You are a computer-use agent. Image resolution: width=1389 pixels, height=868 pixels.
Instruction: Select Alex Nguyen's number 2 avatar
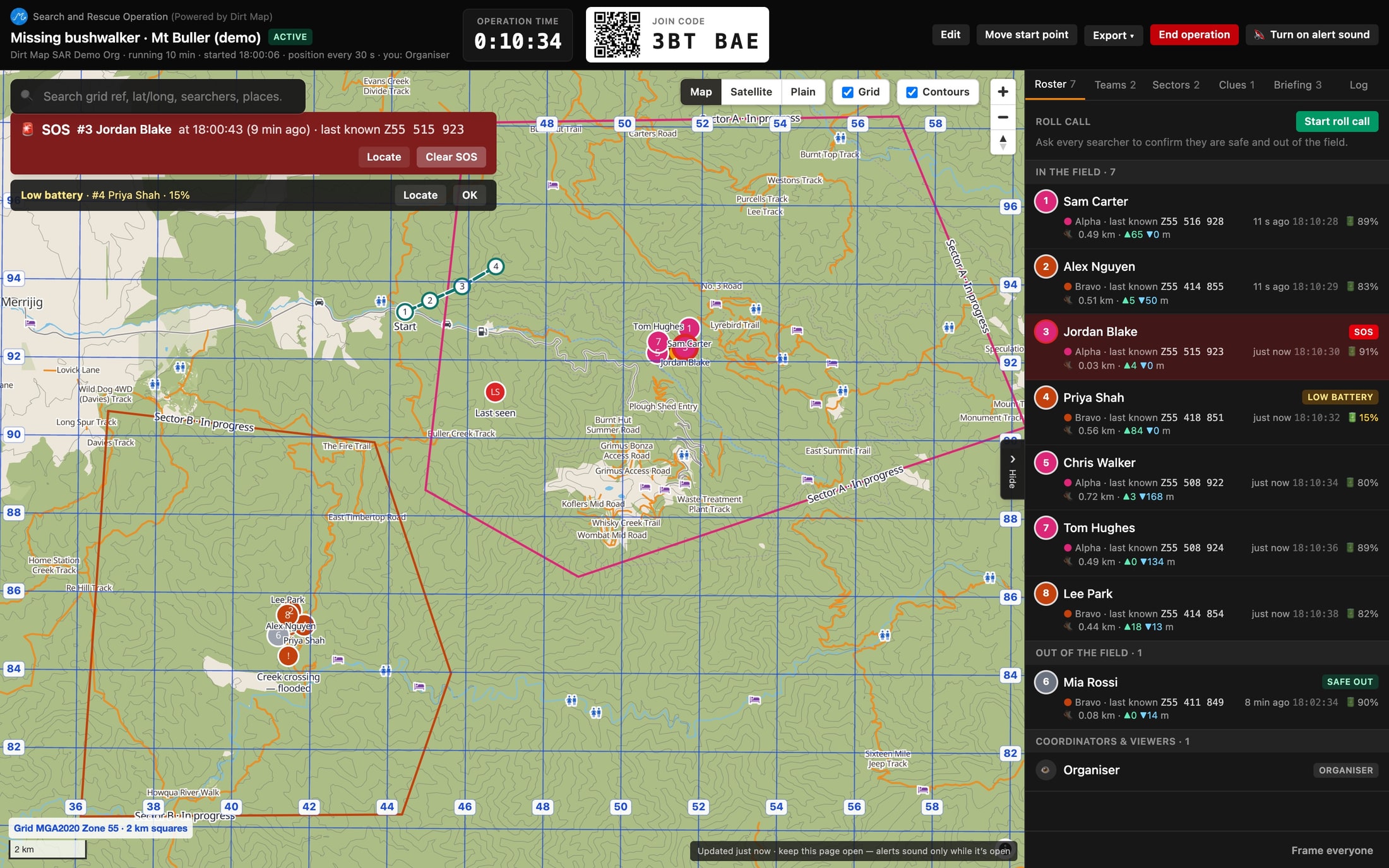(1046, 266)
